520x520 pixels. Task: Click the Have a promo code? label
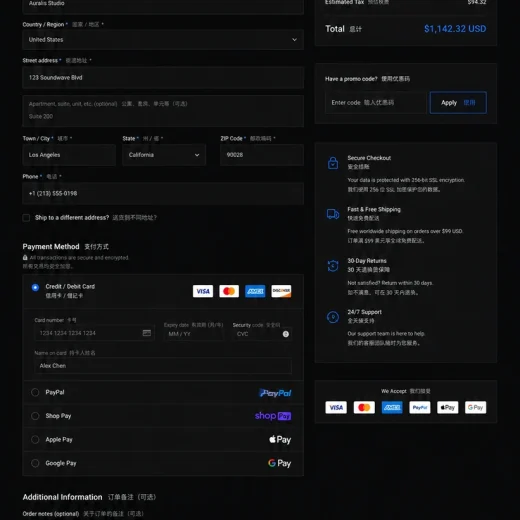click(x=351, y=79)
